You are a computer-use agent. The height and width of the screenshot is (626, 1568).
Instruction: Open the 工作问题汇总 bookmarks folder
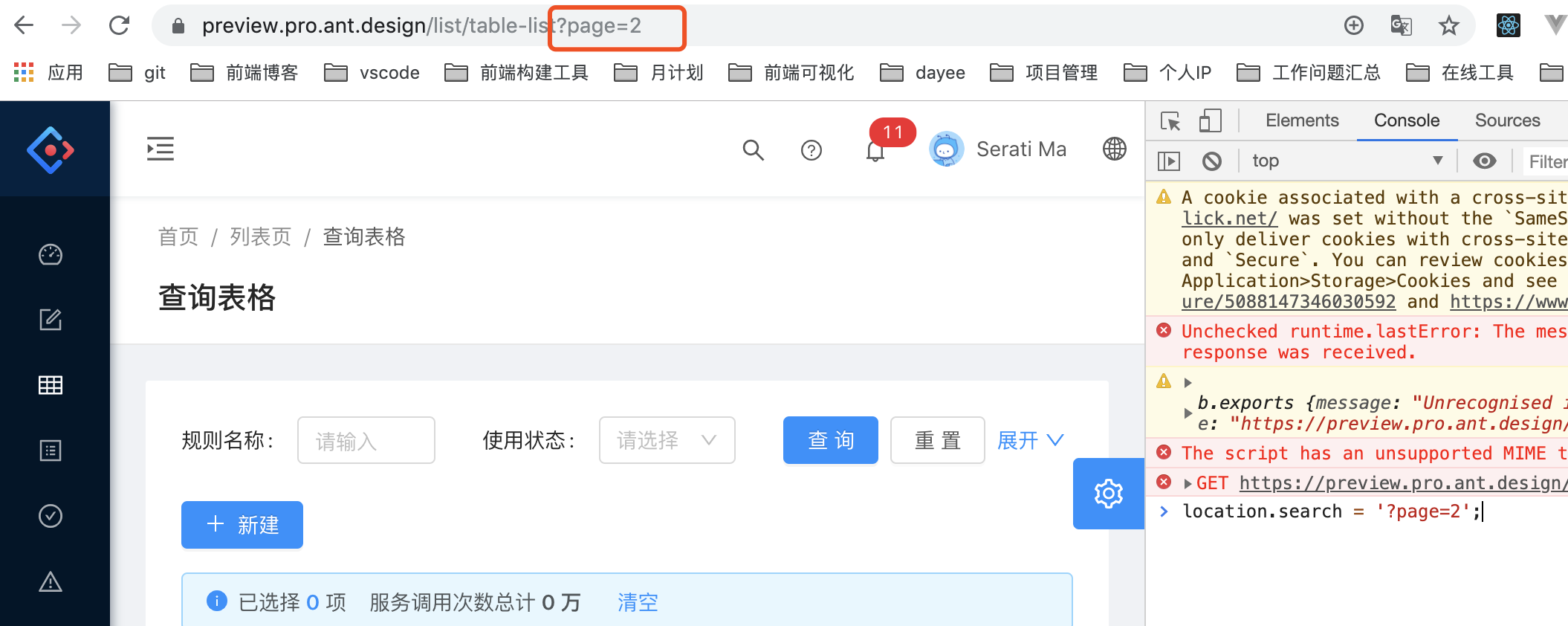coord(1308,73)
